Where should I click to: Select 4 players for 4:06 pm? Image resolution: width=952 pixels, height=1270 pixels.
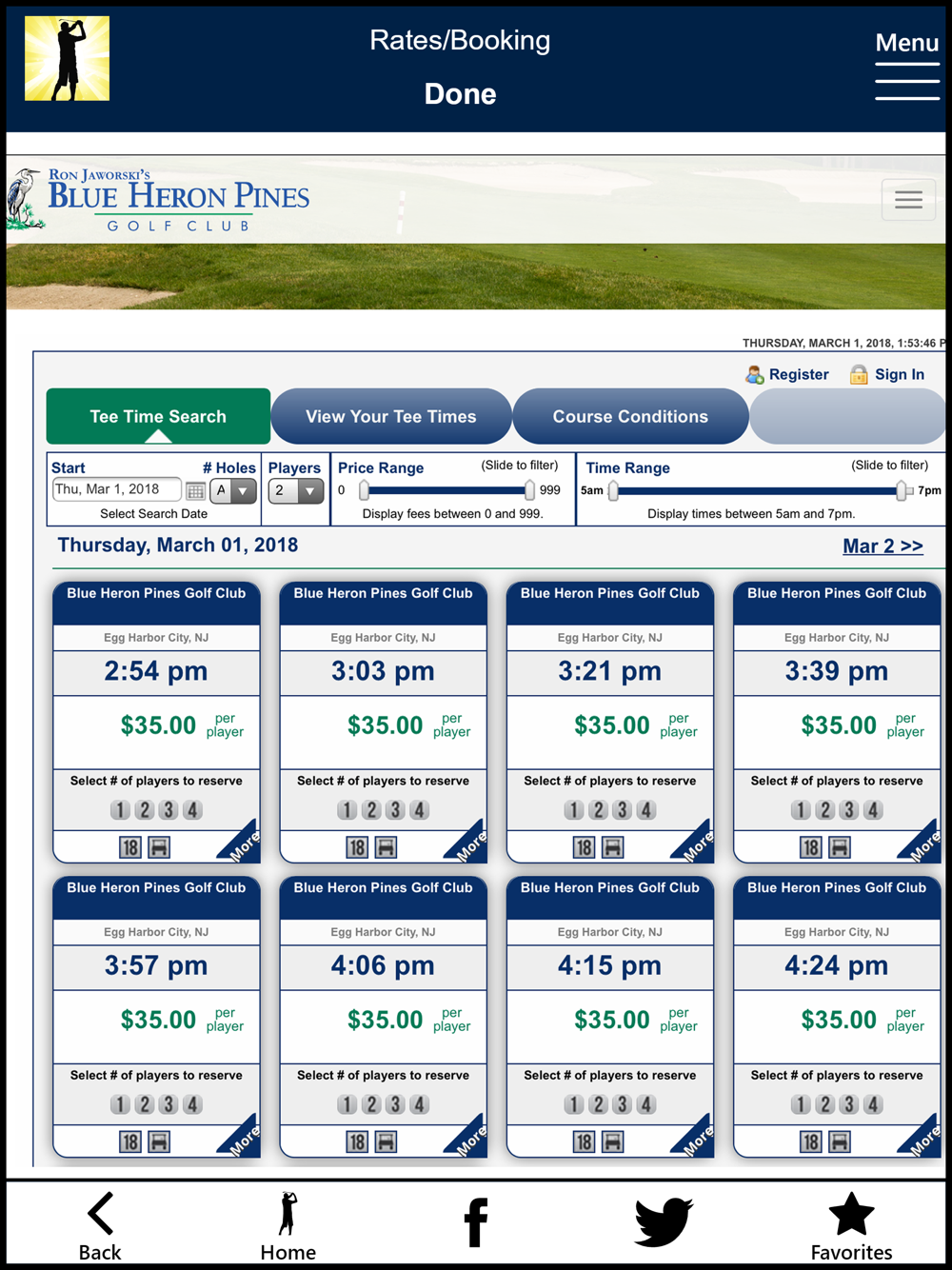[x=419, y=1104]
